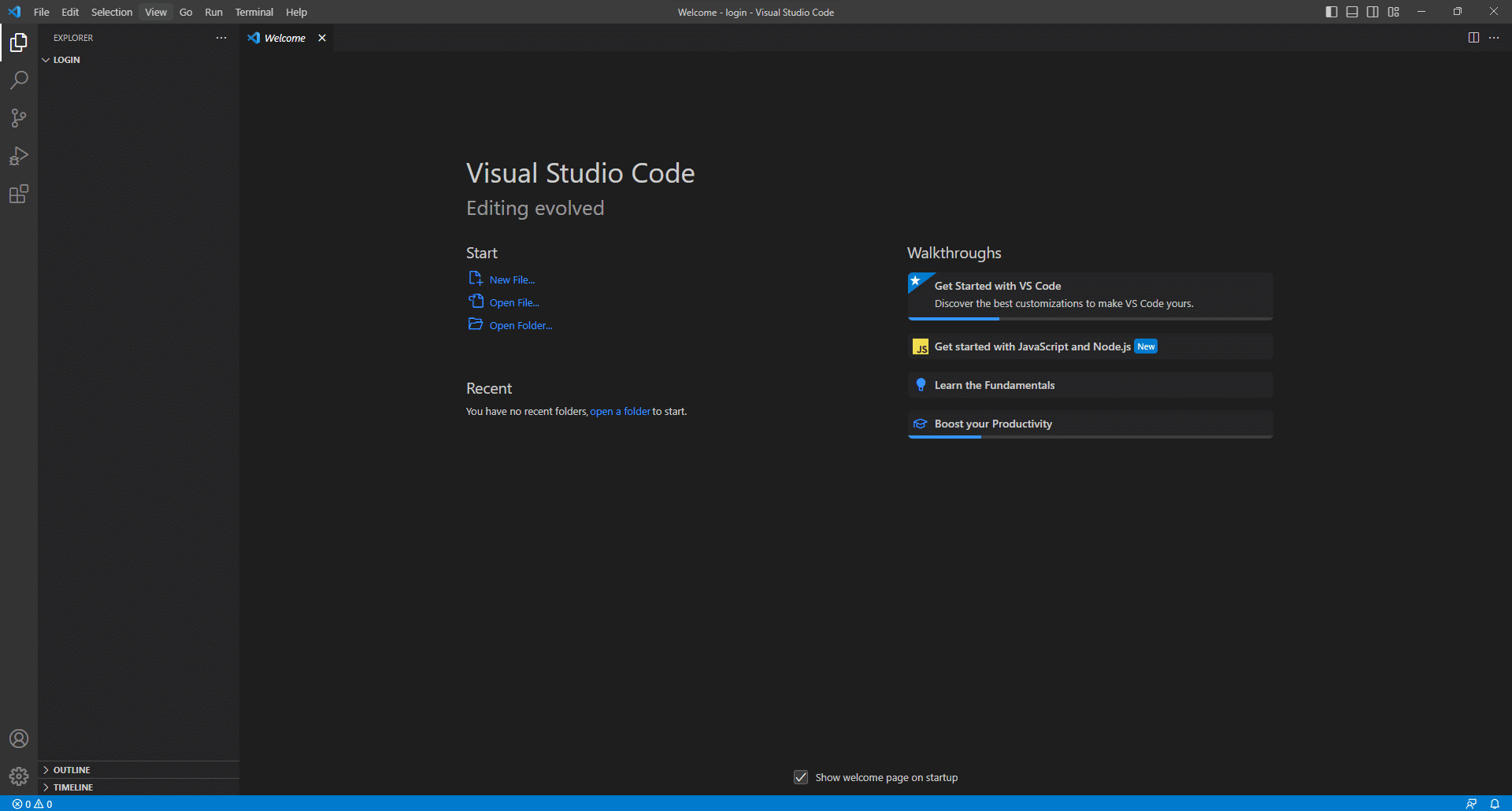Image resolution: width=1512 pixels, height=811 pixels.
Task: Toggle the Panel layout button
Action: [1352, 12]
